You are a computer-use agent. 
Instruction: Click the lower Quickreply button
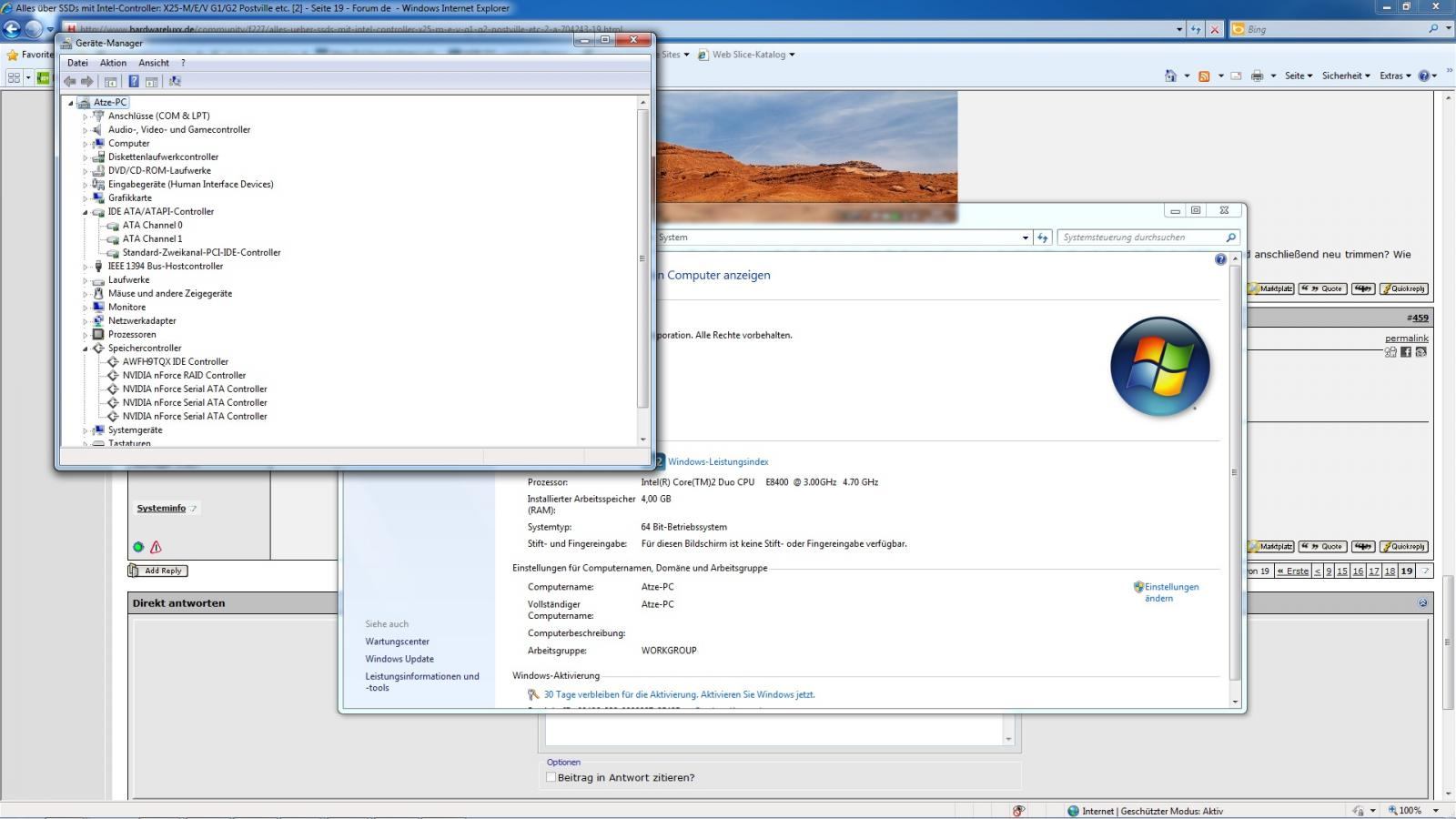[x=1404, y=547]
